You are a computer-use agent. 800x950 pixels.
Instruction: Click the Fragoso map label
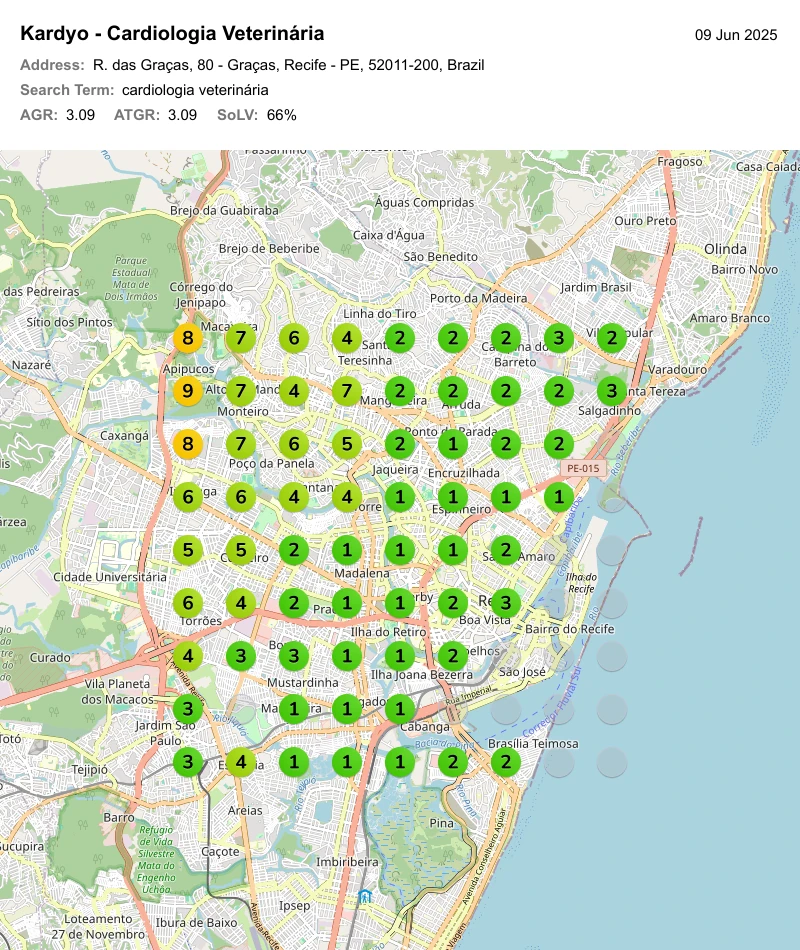click(680, 162)
